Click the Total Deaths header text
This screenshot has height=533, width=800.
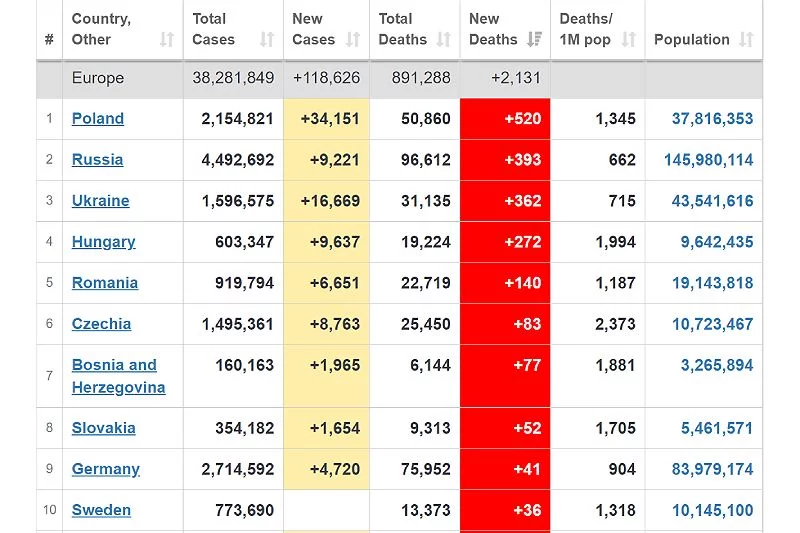(x=403, y=29)
